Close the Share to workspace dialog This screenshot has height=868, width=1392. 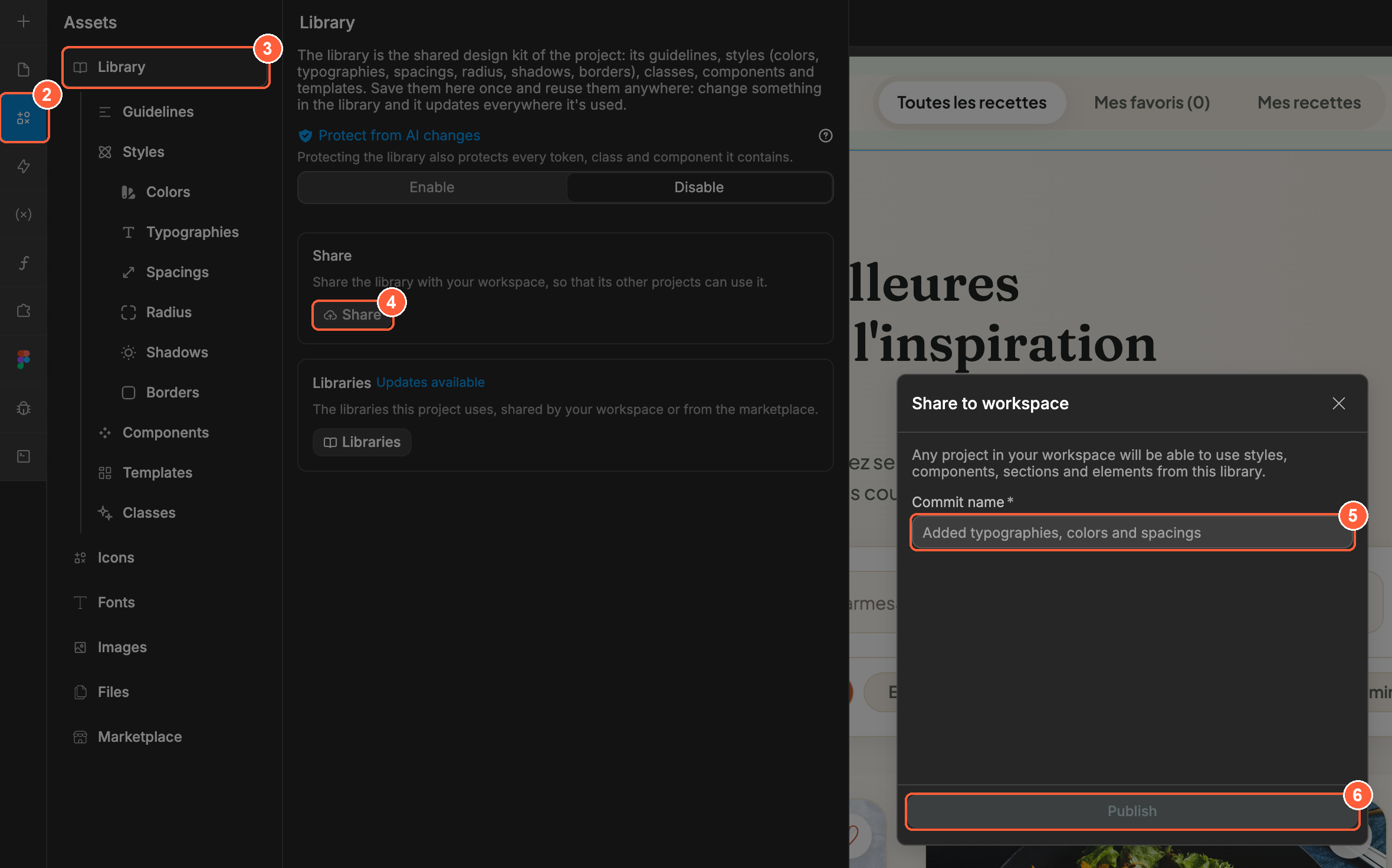click(x=1339, y=403)
